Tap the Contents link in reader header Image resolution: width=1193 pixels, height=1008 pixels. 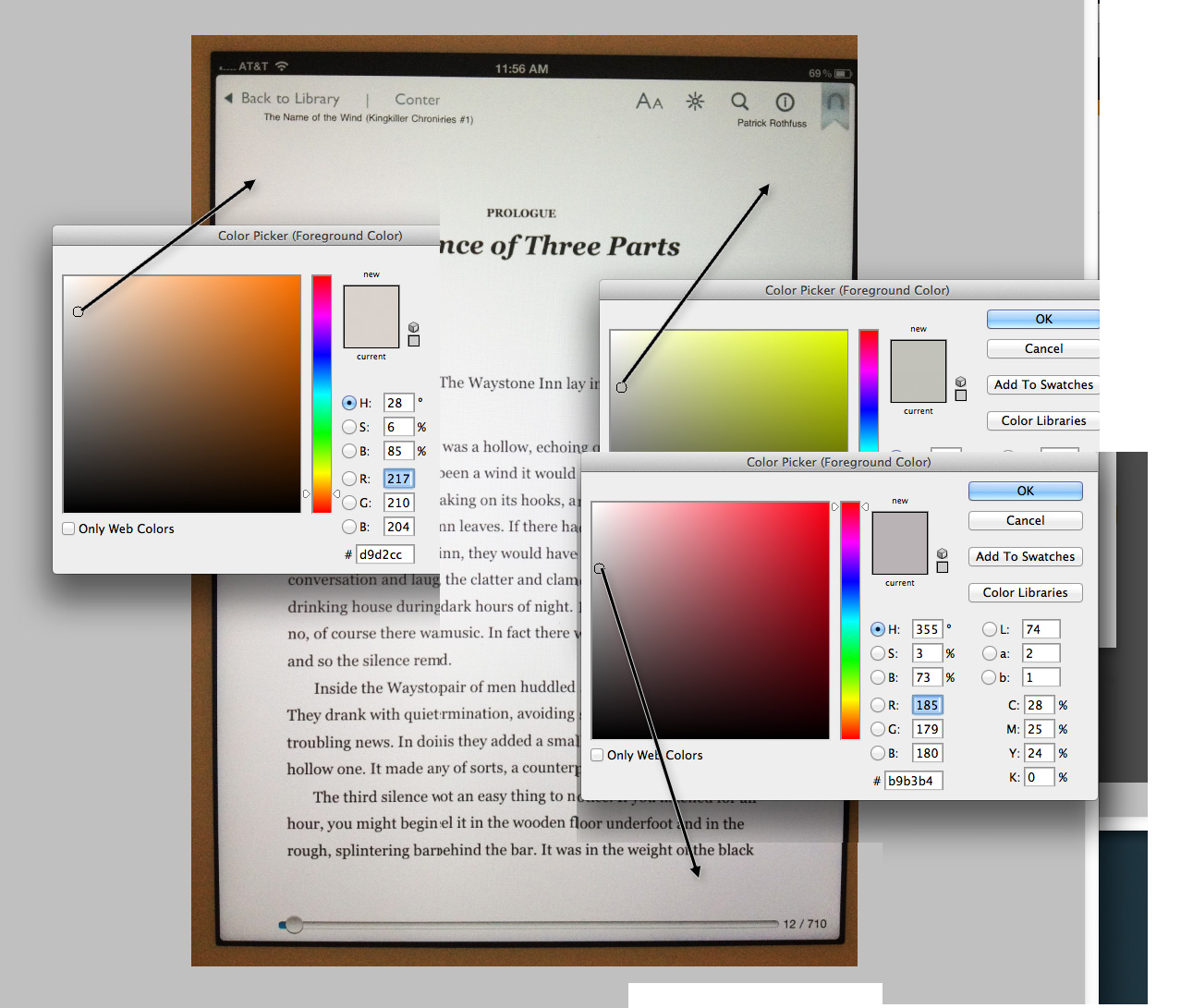click(418, 99)
